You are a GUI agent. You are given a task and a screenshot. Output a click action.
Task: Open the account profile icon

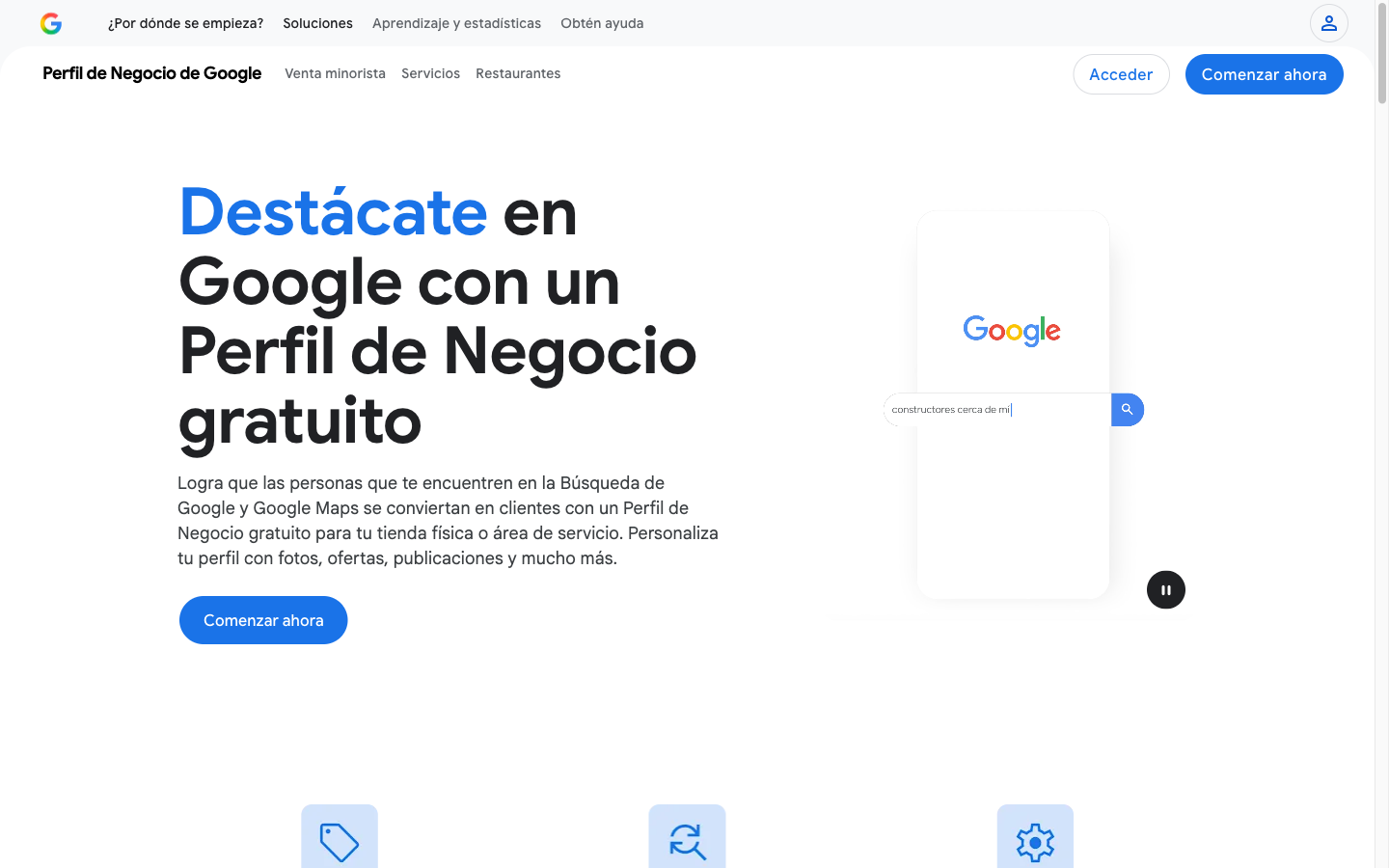pos(1328,23)
